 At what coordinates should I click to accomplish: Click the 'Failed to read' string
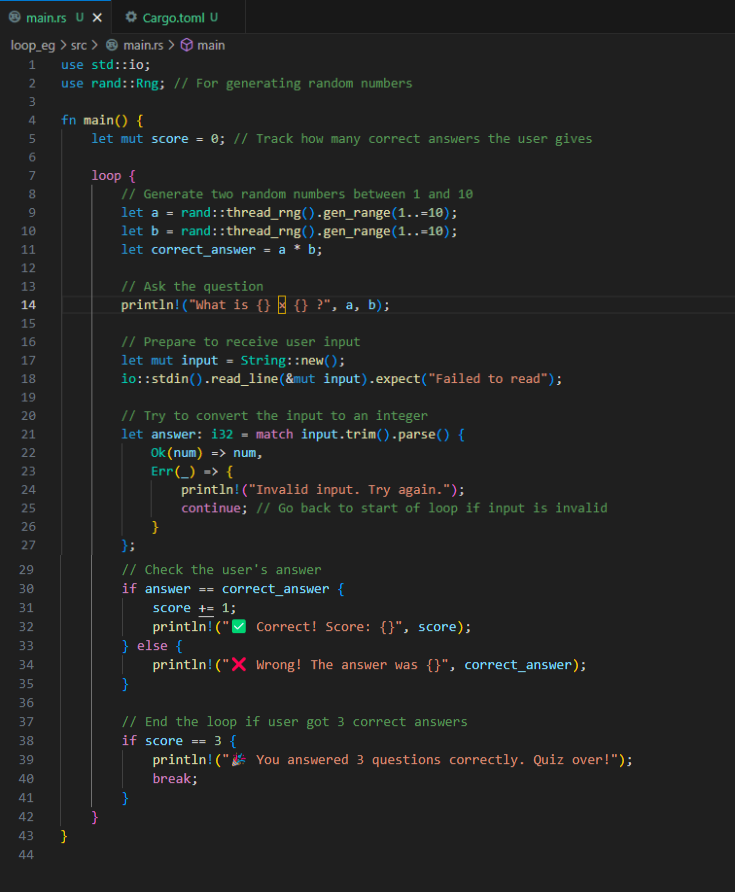tap(488, 379)
